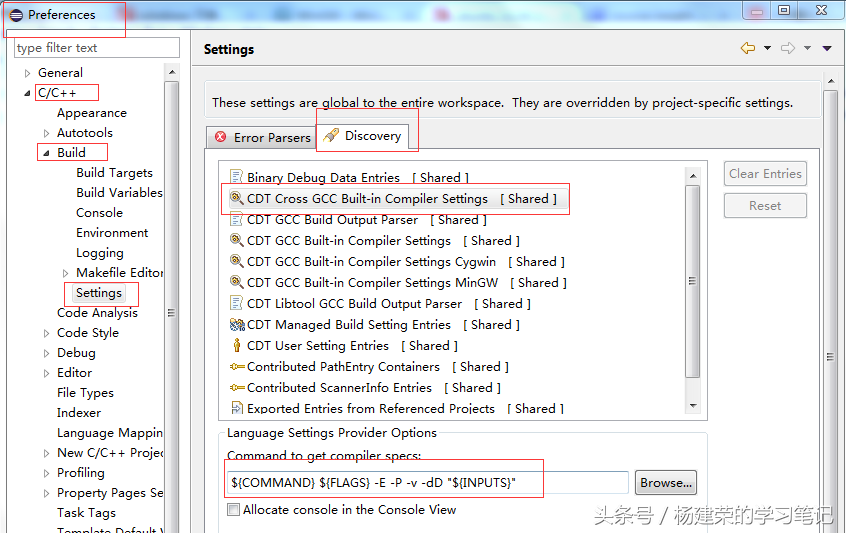Open the back history dropdown arrow
This screenshot has width=846, height=533.
point(767,48)
